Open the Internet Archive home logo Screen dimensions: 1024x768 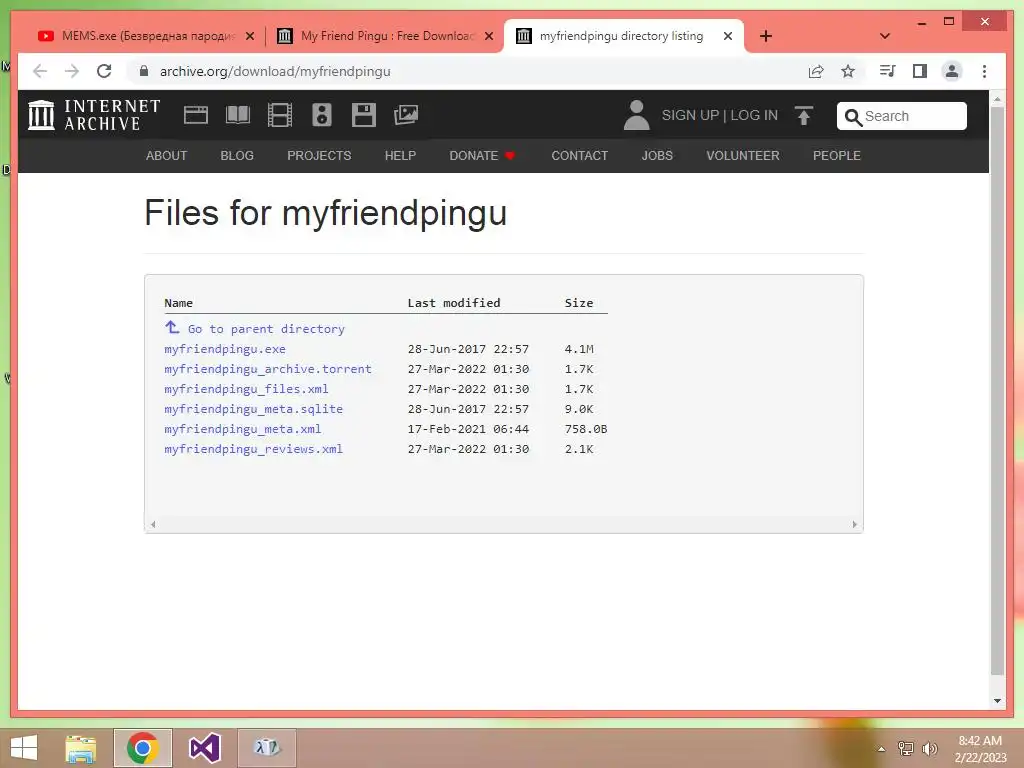[94, 115]
